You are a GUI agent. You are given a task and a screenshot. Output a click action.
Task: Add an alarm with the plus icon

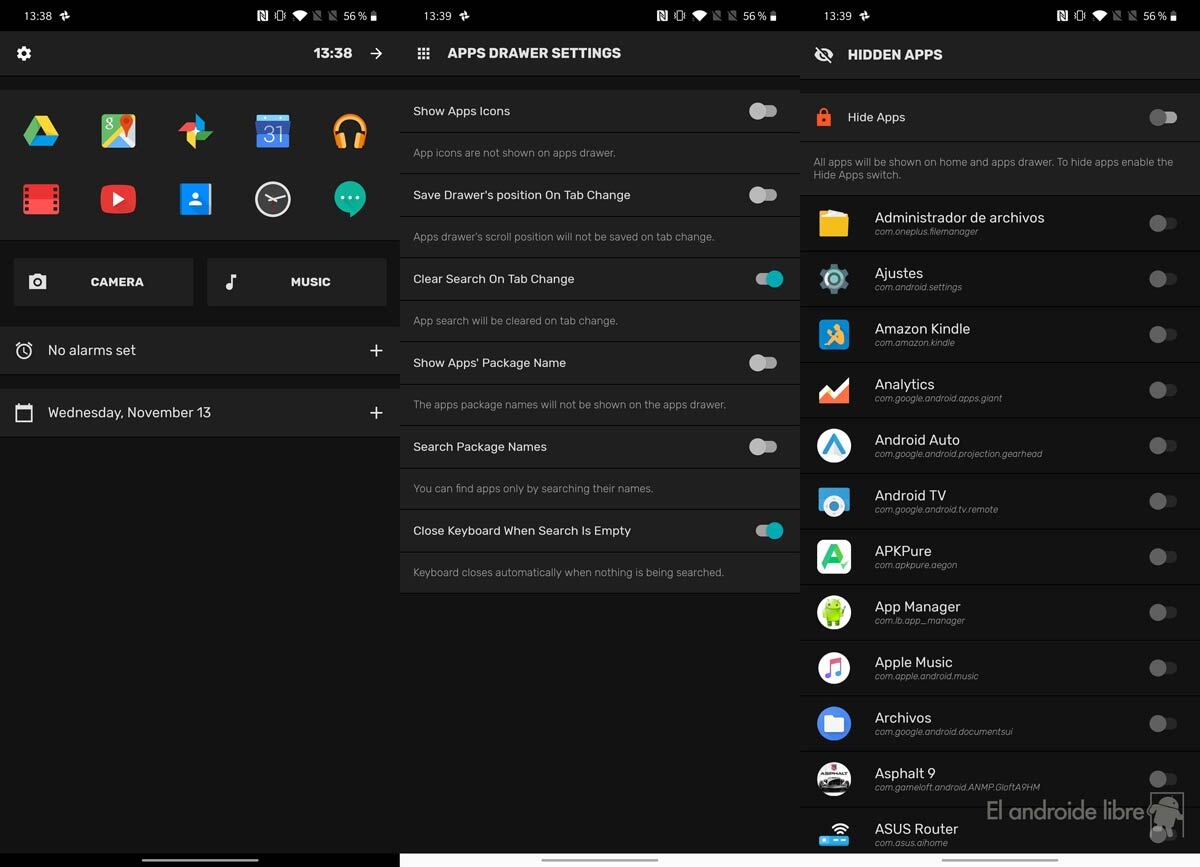[376, 350]
